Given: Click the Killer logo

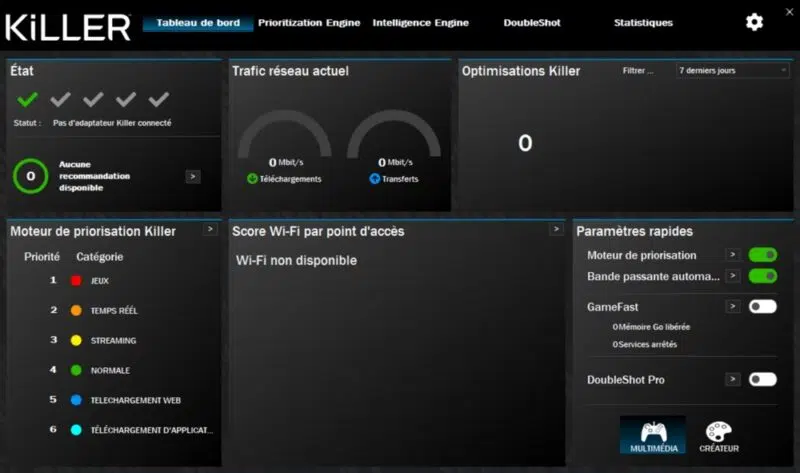Looking at the screenshot, I should pyautogui.click(x=68, y=27).
